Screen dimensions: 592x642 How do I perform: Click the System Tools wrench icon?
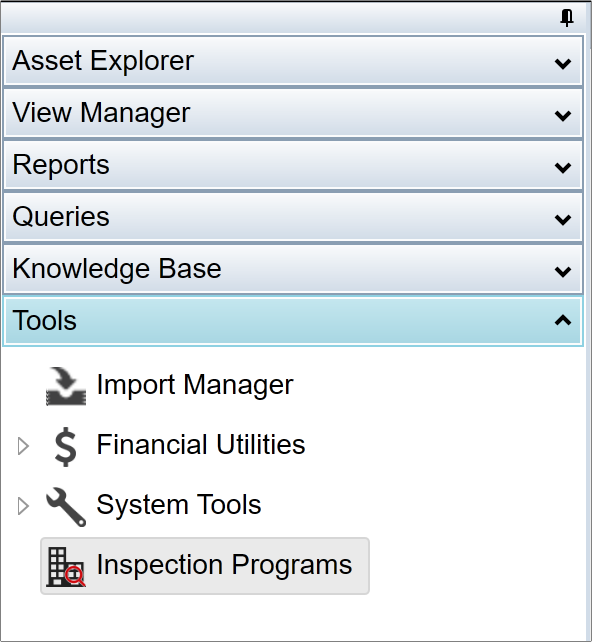tap(66, 506)
